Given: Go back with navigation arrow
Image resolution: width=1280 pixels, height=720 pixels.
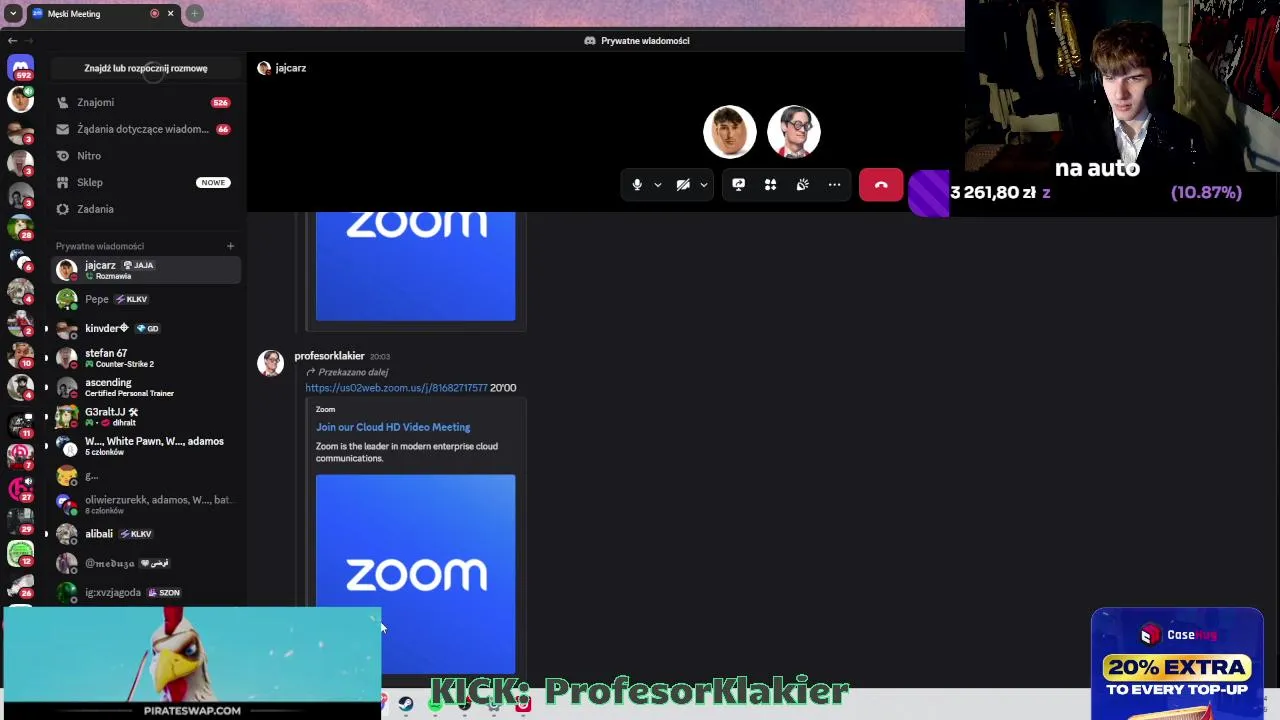Looking at the screenshot, I should pos(12,41).
